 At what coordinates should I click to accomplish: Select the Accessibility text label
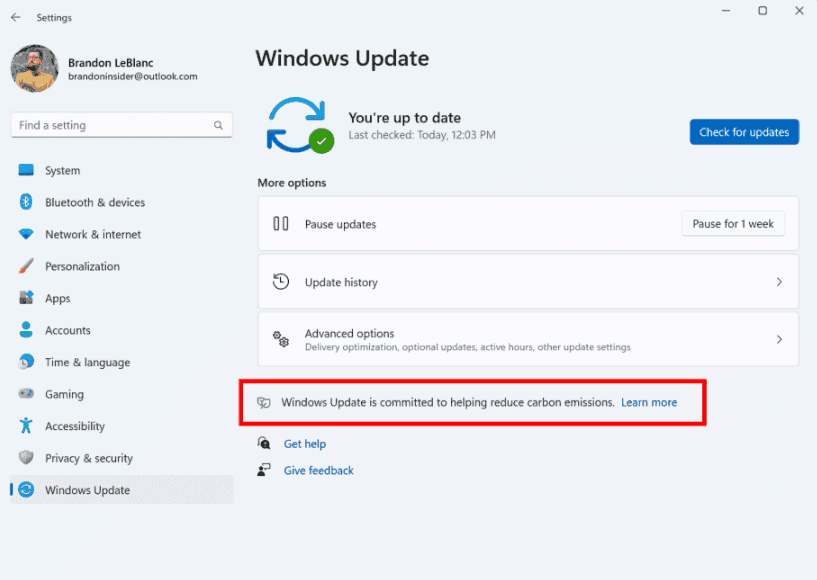click(75, 426)
